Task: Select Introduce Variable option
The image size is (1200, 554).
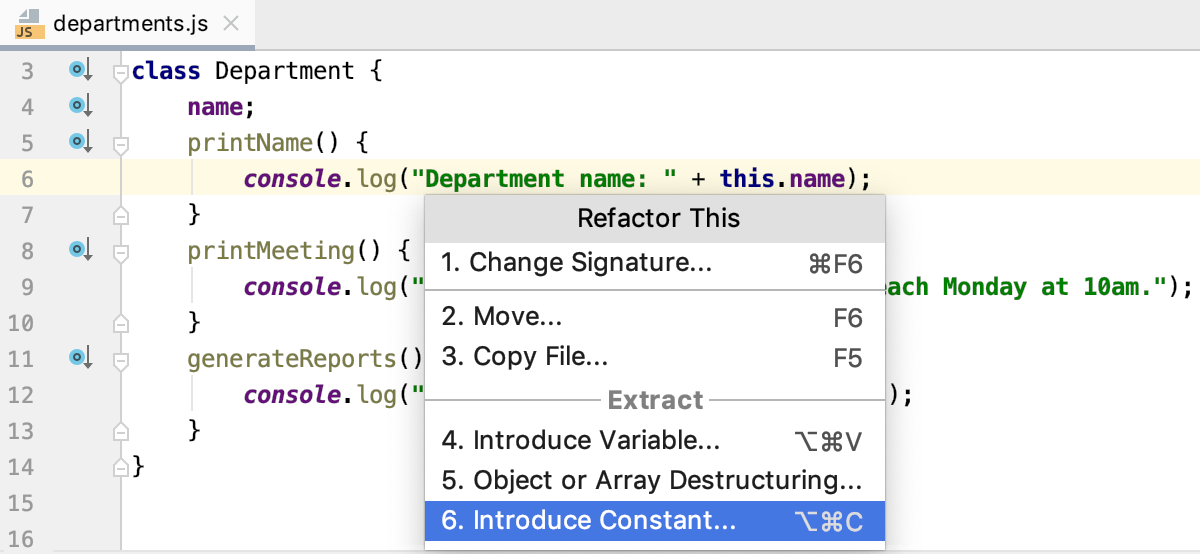Action: pyautogui.click(x=581, y=441)
